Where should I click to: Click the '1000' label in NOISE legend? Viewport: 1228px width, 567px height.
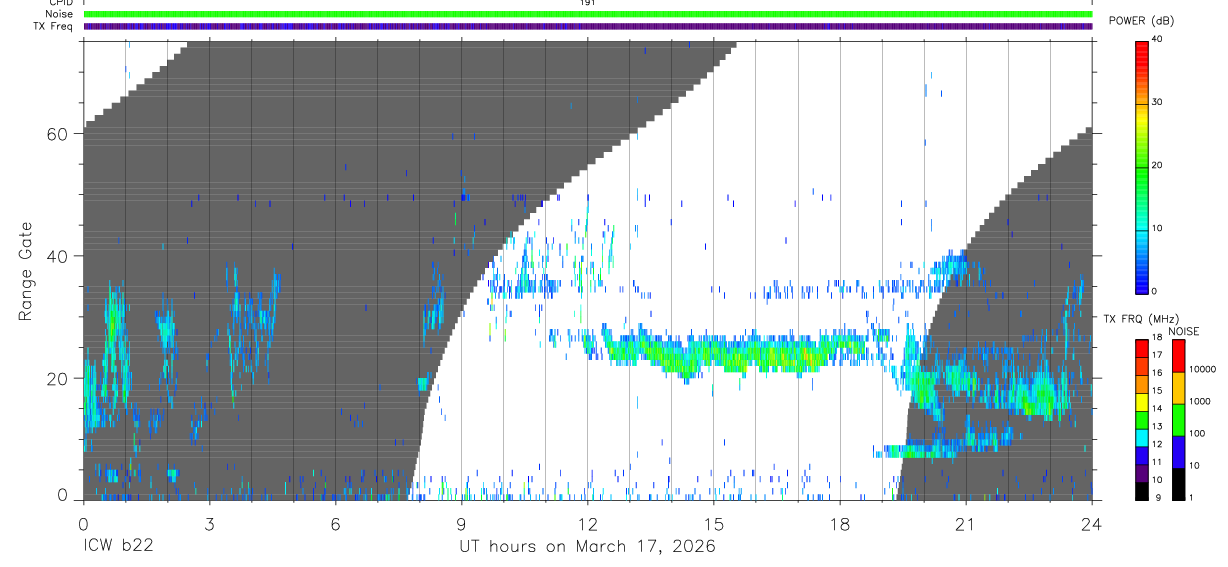pos(1200,401)
